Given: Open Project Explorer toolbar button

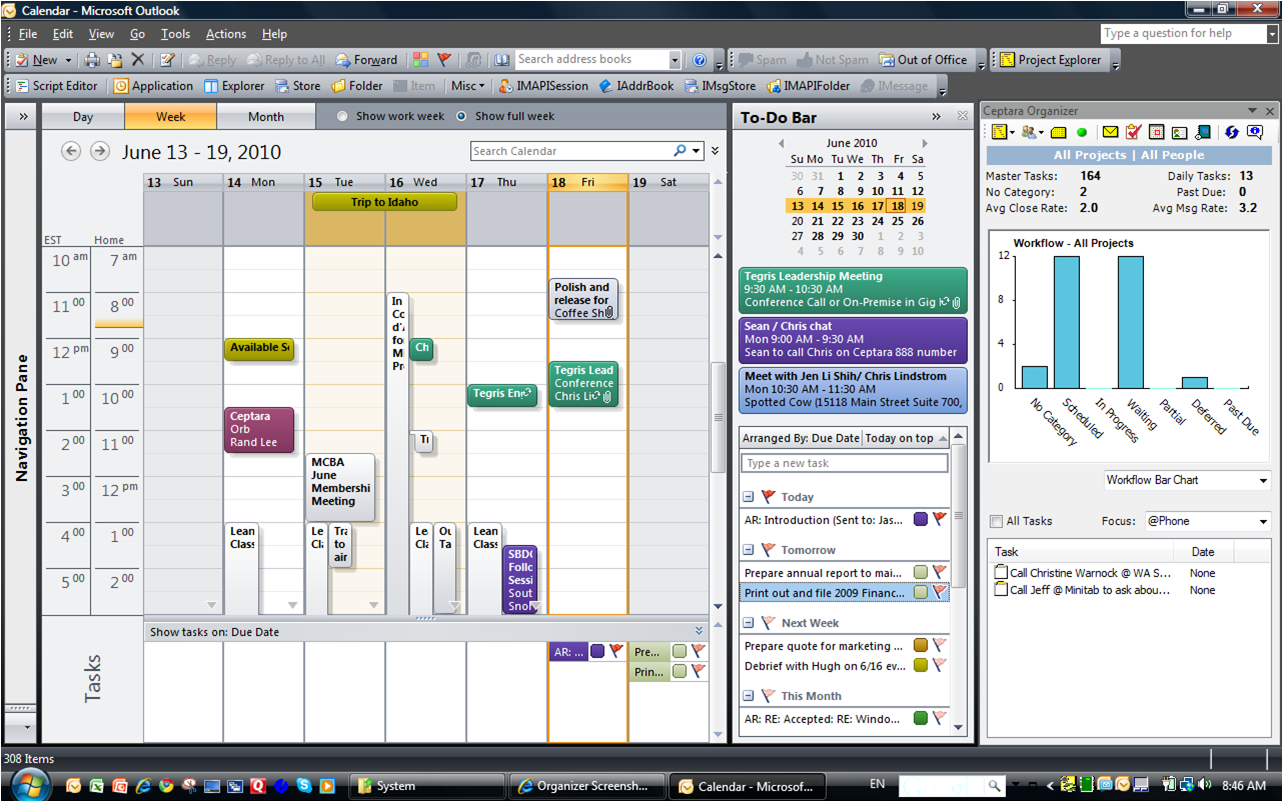Looking at the screenshot, I should pos(1050,60).
